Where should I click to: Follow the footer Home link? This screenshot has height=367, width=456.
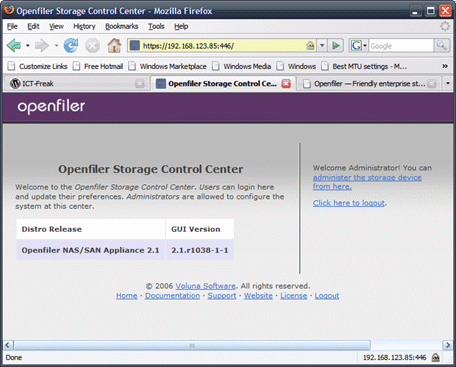click(127, 296)
